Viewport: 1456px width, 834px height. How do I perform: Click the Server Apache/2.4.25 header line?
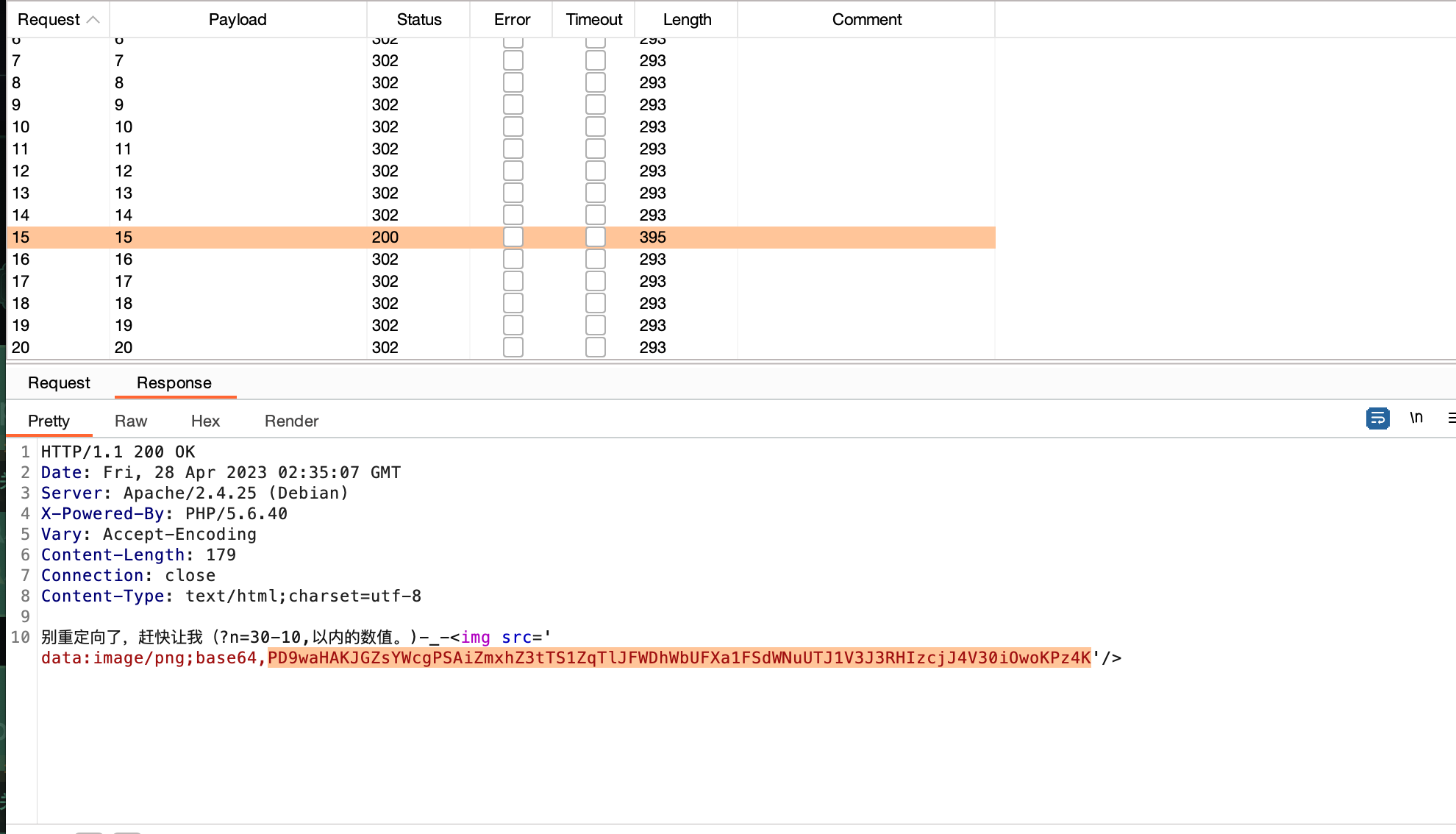coord(195,493)
